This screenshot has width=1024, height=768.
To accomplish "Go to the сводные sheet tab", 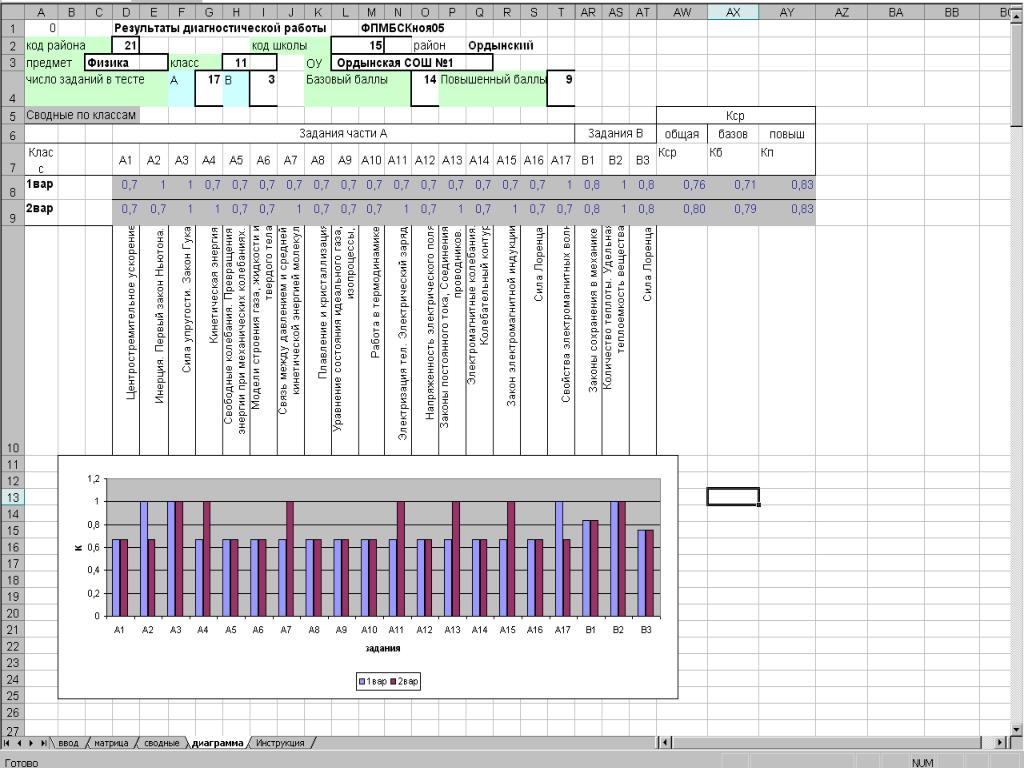I will [160, 743].
